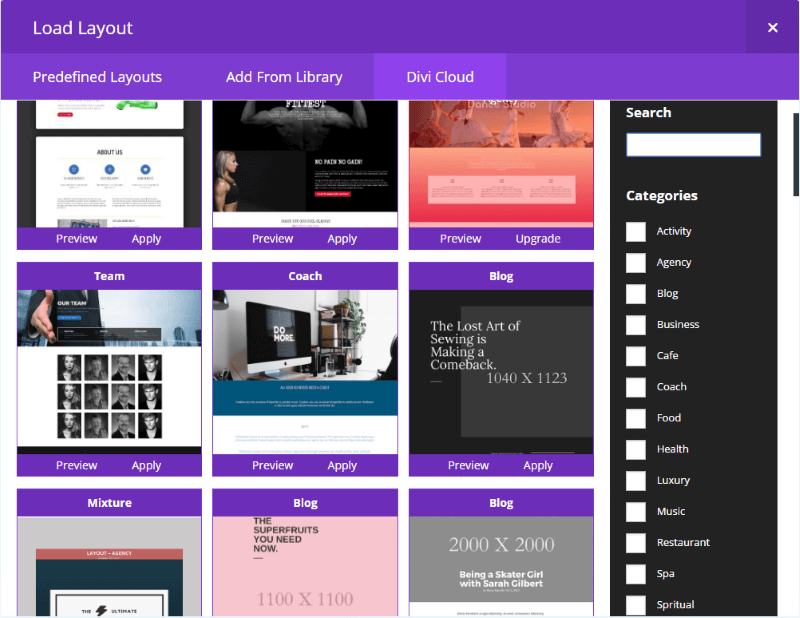The image size is (800, 618).
Task: Close the Load Layout dialog
Action: point(772,28)
